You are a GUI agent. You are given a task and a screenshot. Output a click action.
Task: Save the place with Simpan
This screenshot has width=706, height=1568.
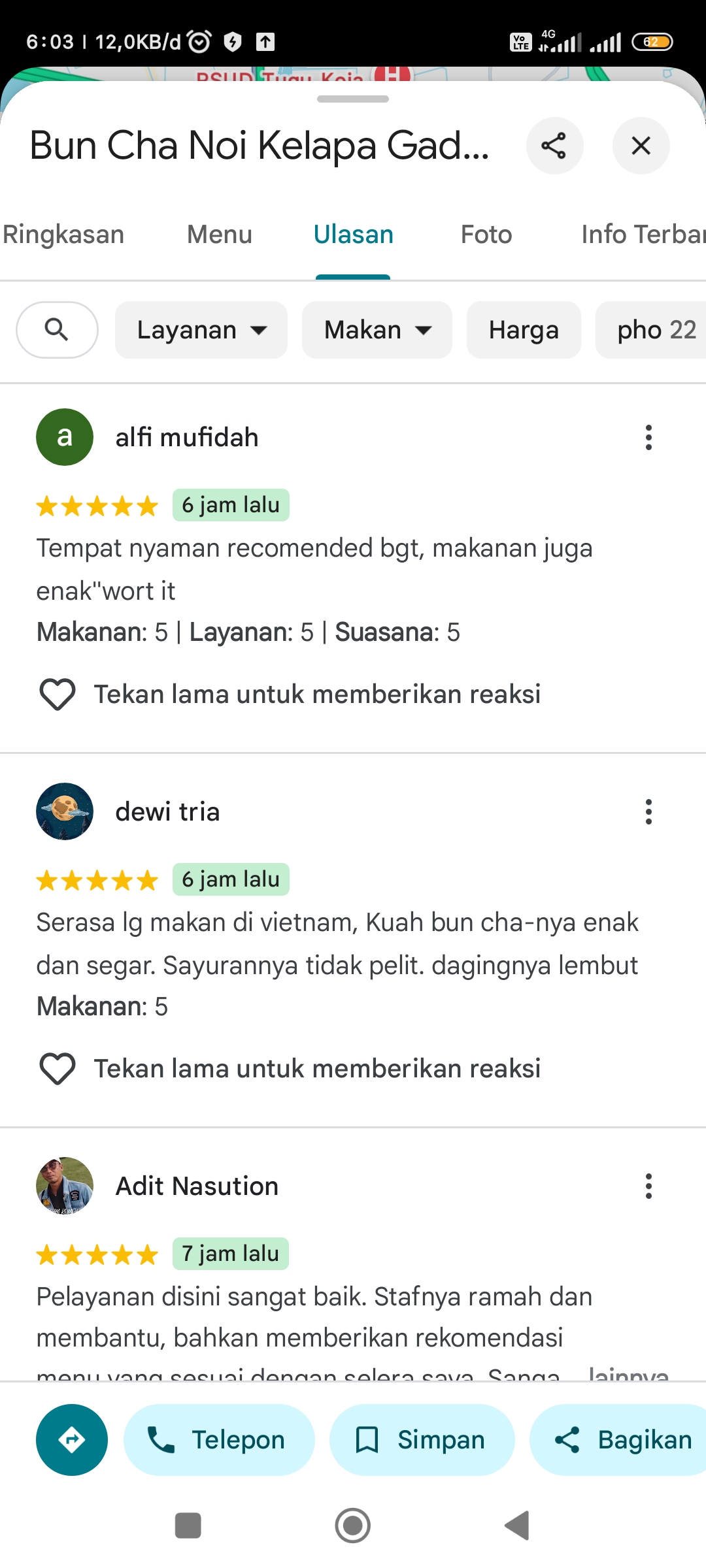[422, 1440]
